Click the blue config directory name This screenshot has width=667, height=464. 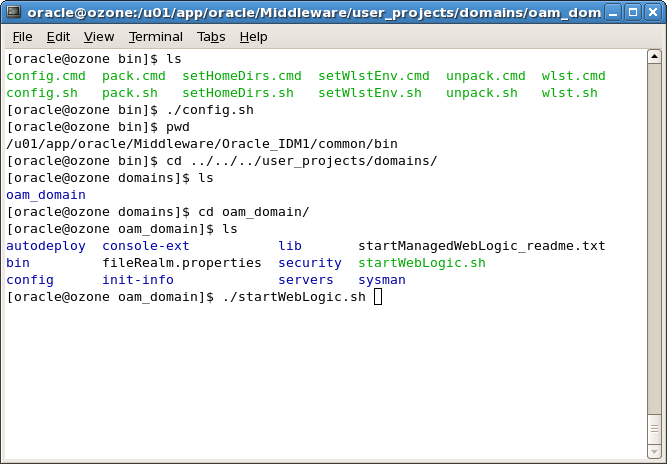tap(30, 280)
